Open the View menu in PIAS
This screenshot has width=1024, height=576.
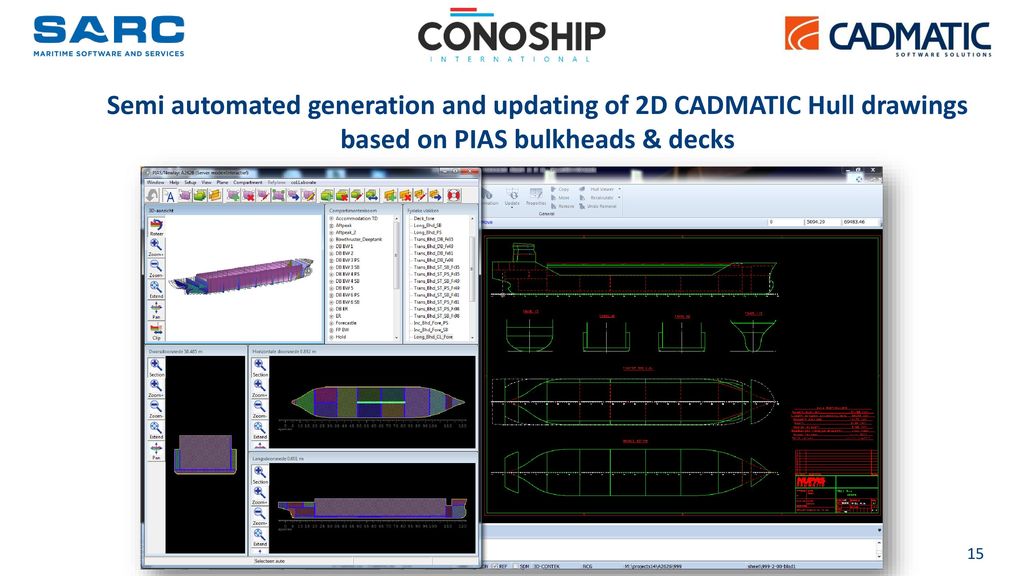[x=206, y=182]
